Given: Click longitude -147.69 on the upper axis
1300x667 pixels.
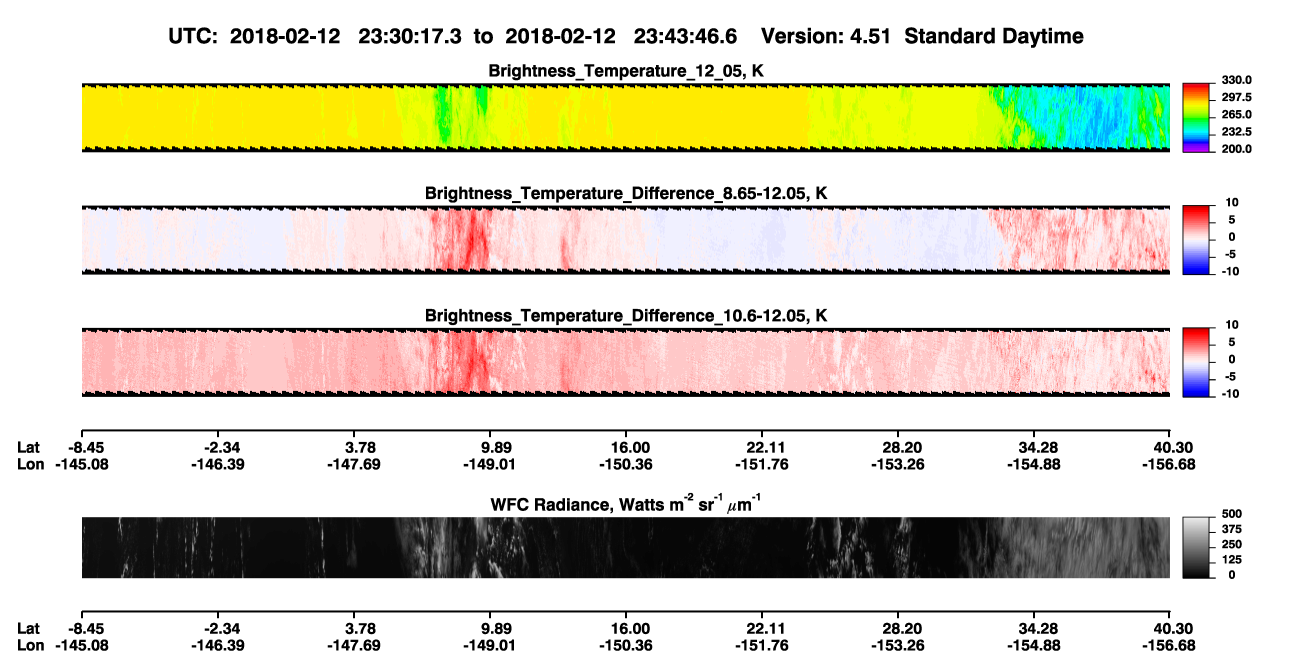Looking at the screenshot, I should (x=354, y=464).
